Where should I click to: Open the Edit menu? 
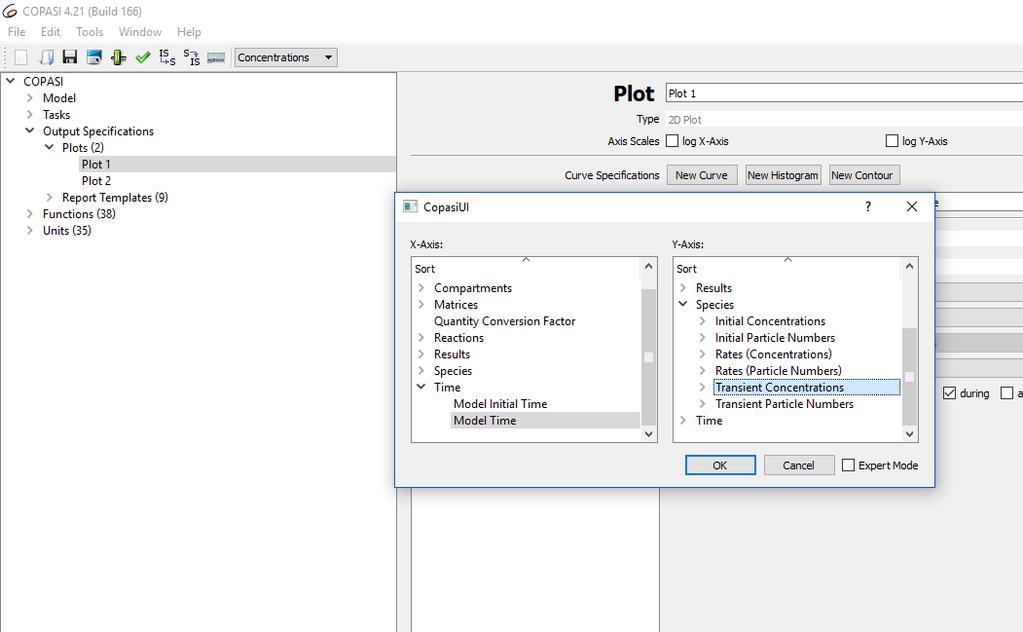click(x=50, y=32)
